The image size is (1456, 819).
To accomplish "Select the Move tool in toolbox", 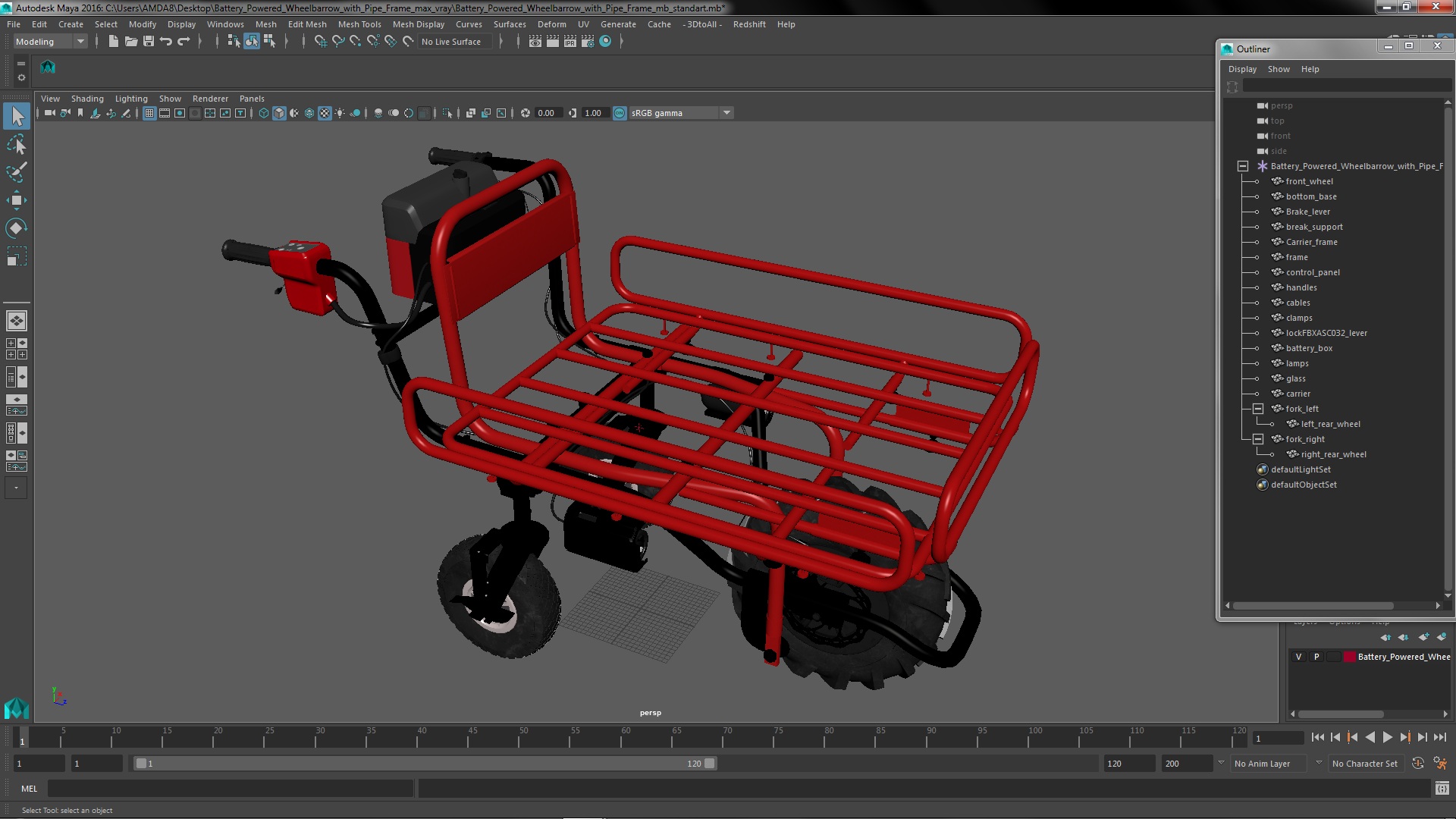I will click(x=16, y=200).
